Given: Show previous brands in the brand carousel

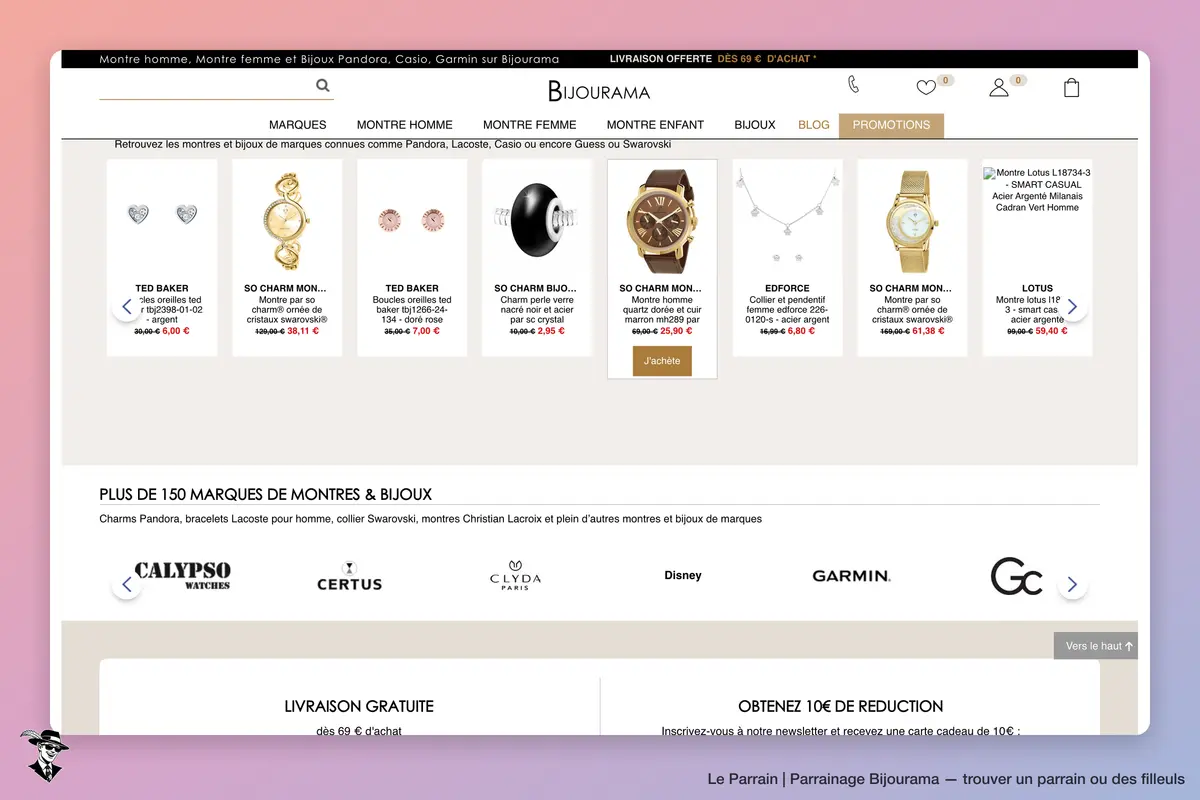Looking at the screenshot, I should [x=127, y=584].
